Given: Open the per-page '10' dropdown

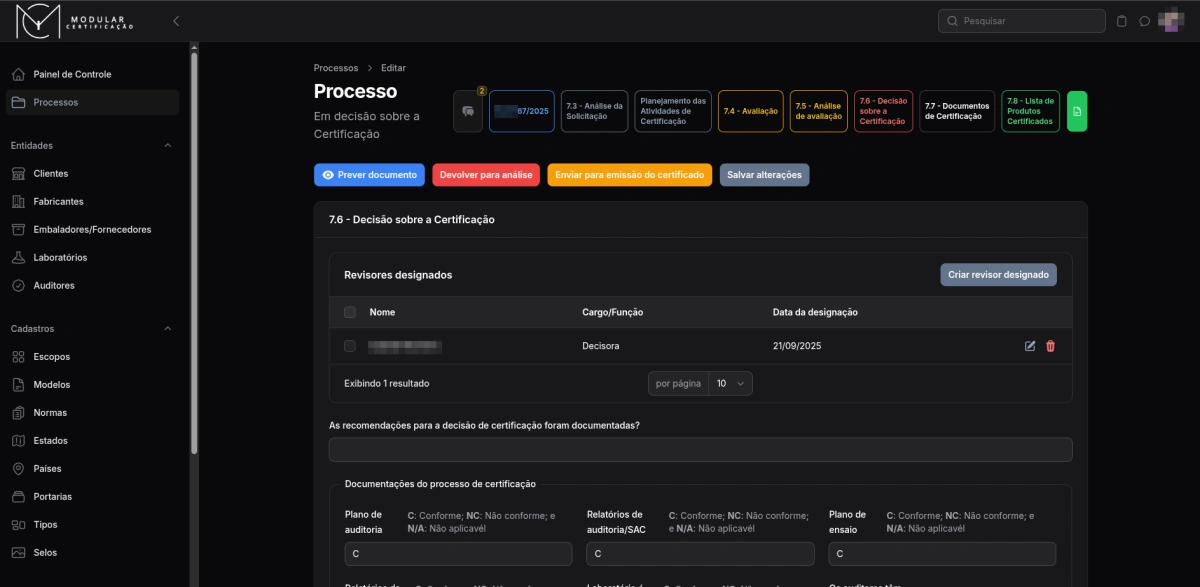Looking at the screenshot, I should click(731, 383).
